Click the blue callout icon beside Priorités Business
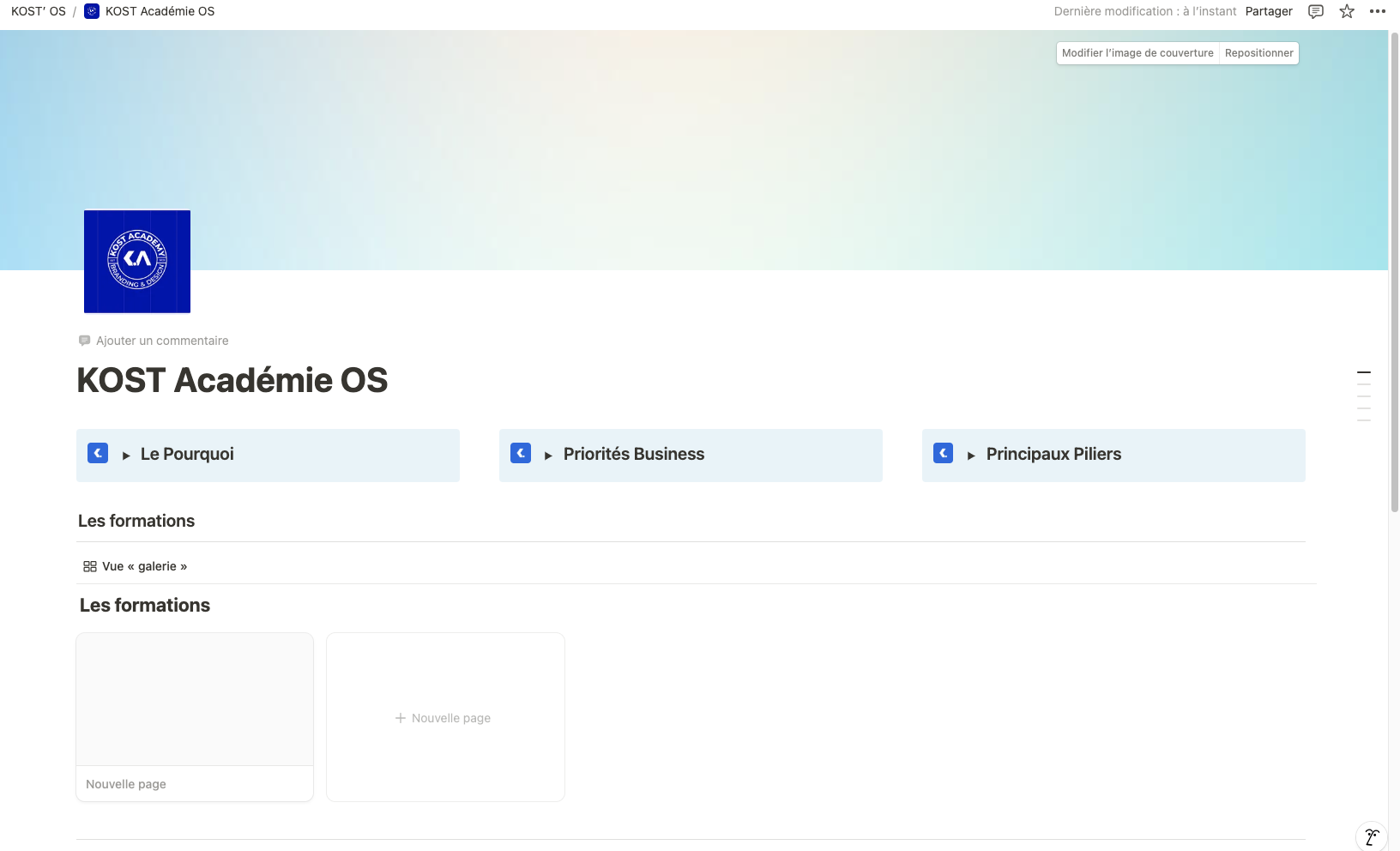 pyautogui.click(x=521, y=453)
